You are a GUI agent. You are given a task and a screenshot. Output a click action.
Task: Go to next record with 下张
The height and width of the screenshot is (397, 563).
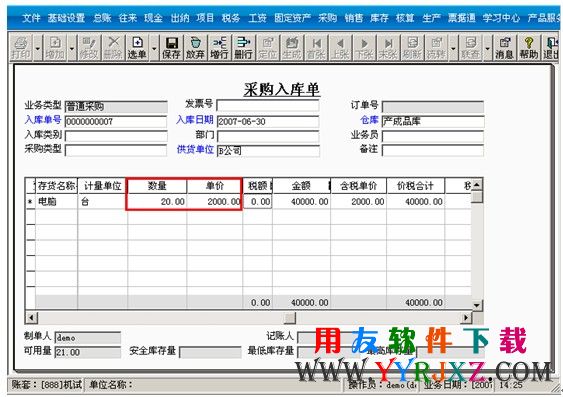[x=364, y=48]
